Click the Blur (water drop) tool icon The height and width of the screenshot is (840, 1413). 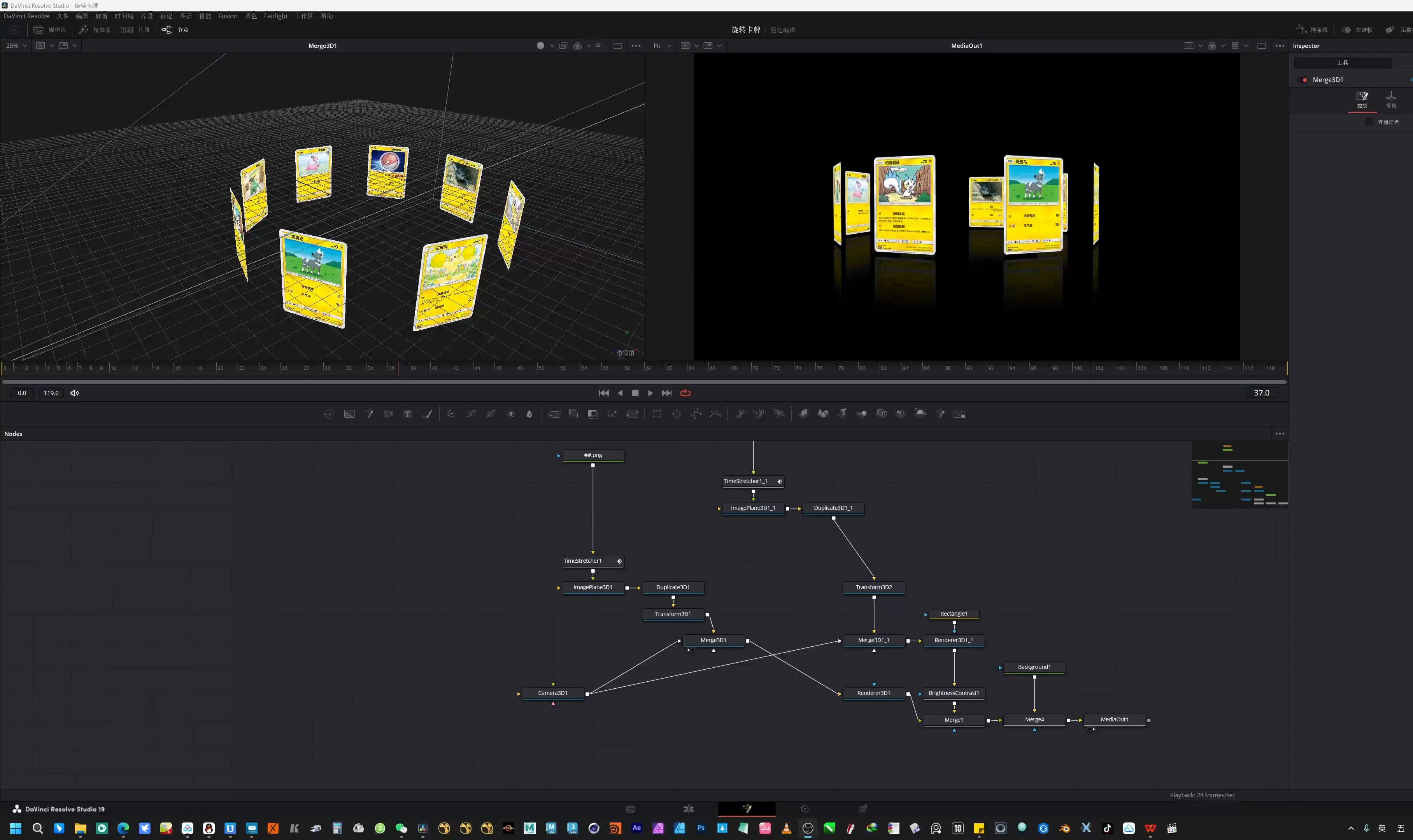coord(529,414)
